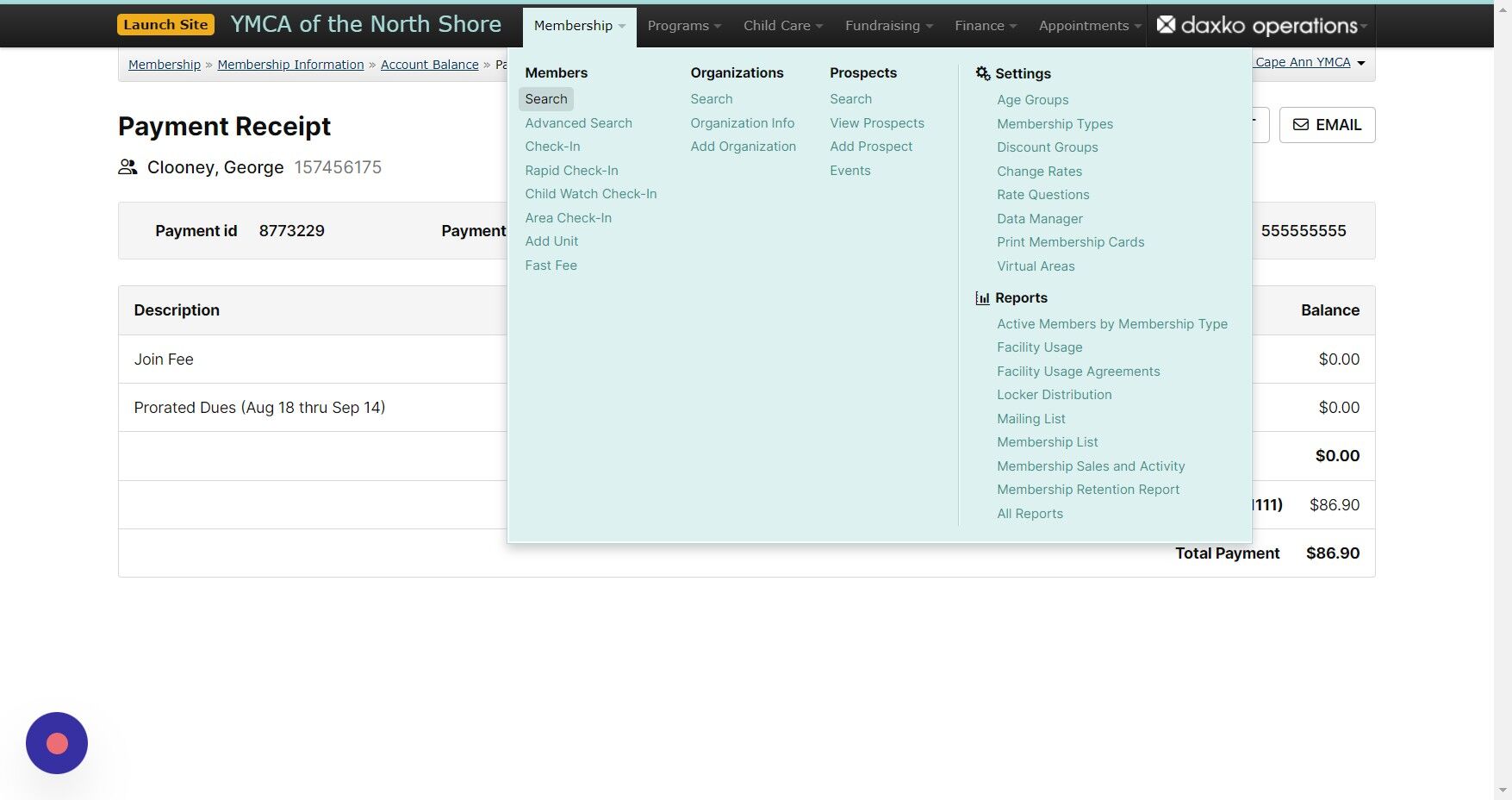This screenshot has width=1512, height=800.
Task: Open Rate Questions
Action: click(x=1043, y=195)
